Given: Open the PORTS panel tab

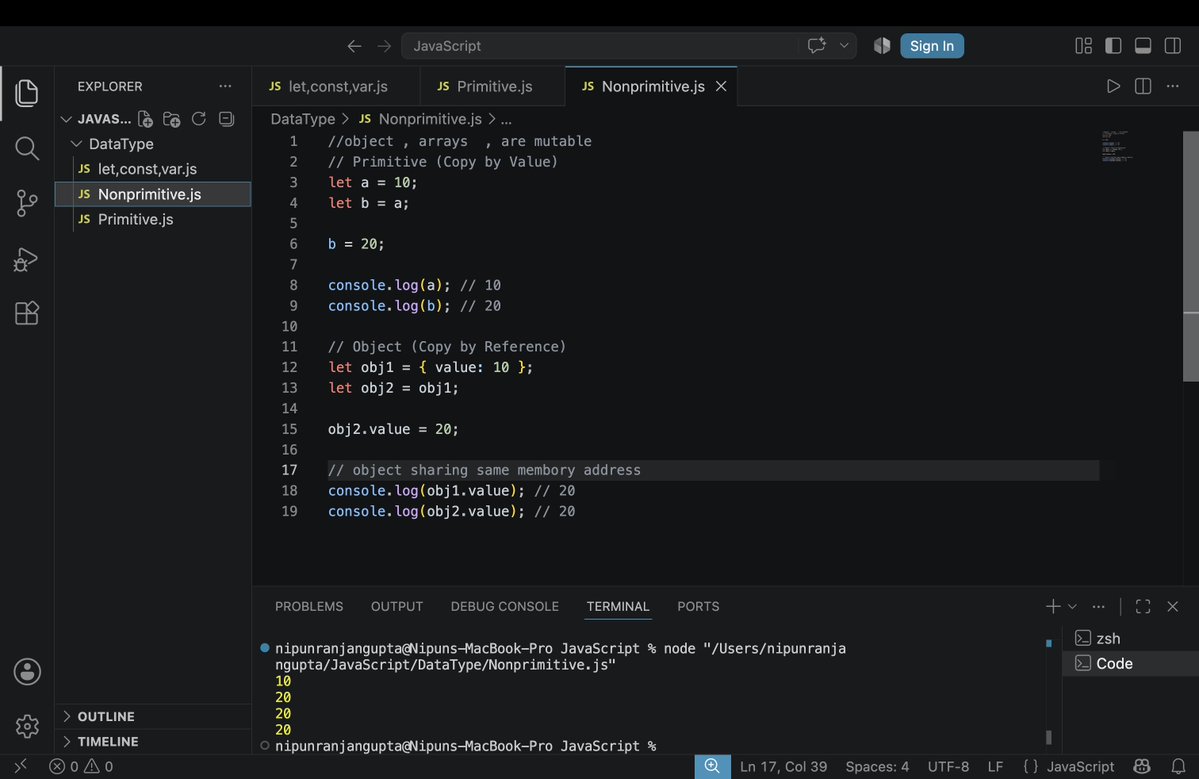Looking at the screenshot, I should point(698,606).
